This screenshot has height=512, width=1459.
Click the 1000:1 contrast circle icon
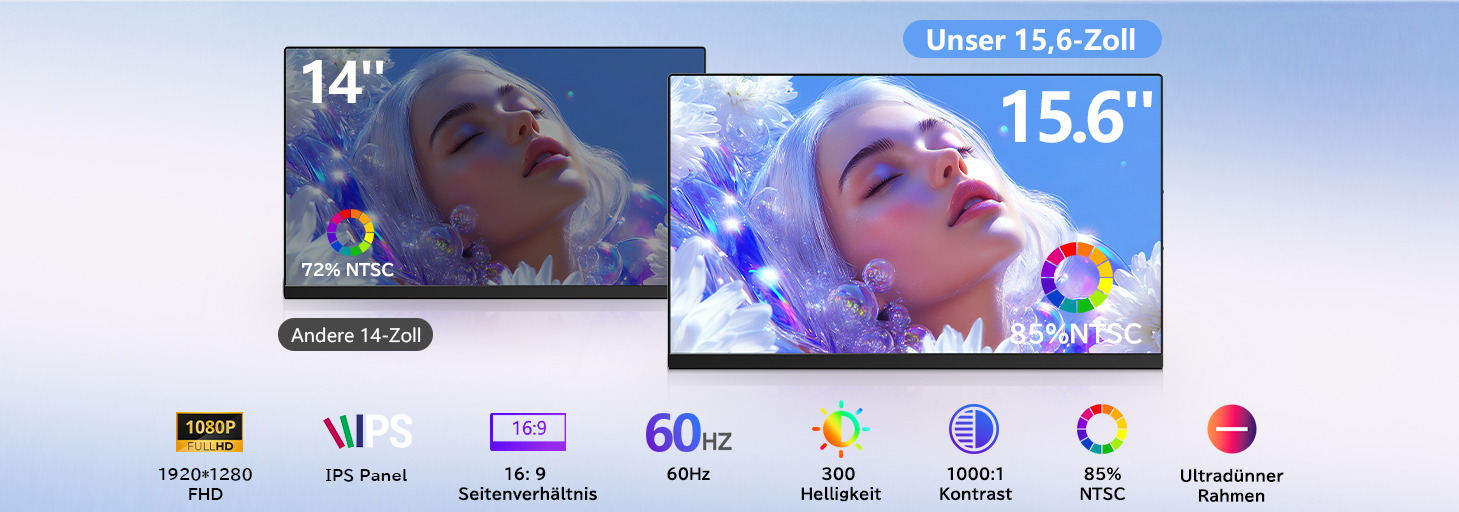[974, 430]
